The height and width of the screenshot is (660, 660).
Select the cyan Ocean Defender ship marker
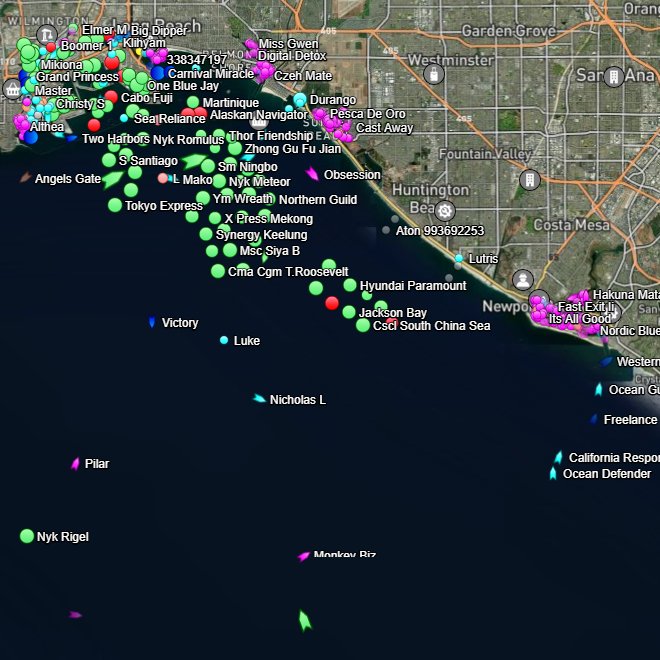tap(553, 474)
